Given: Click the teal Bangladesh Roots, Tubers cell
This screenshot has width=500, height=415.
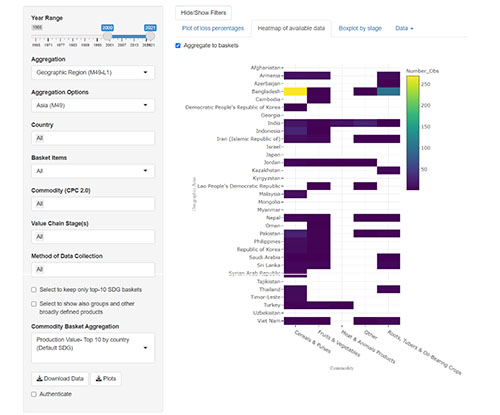Looking at the screenshot, I should (388, 91).
